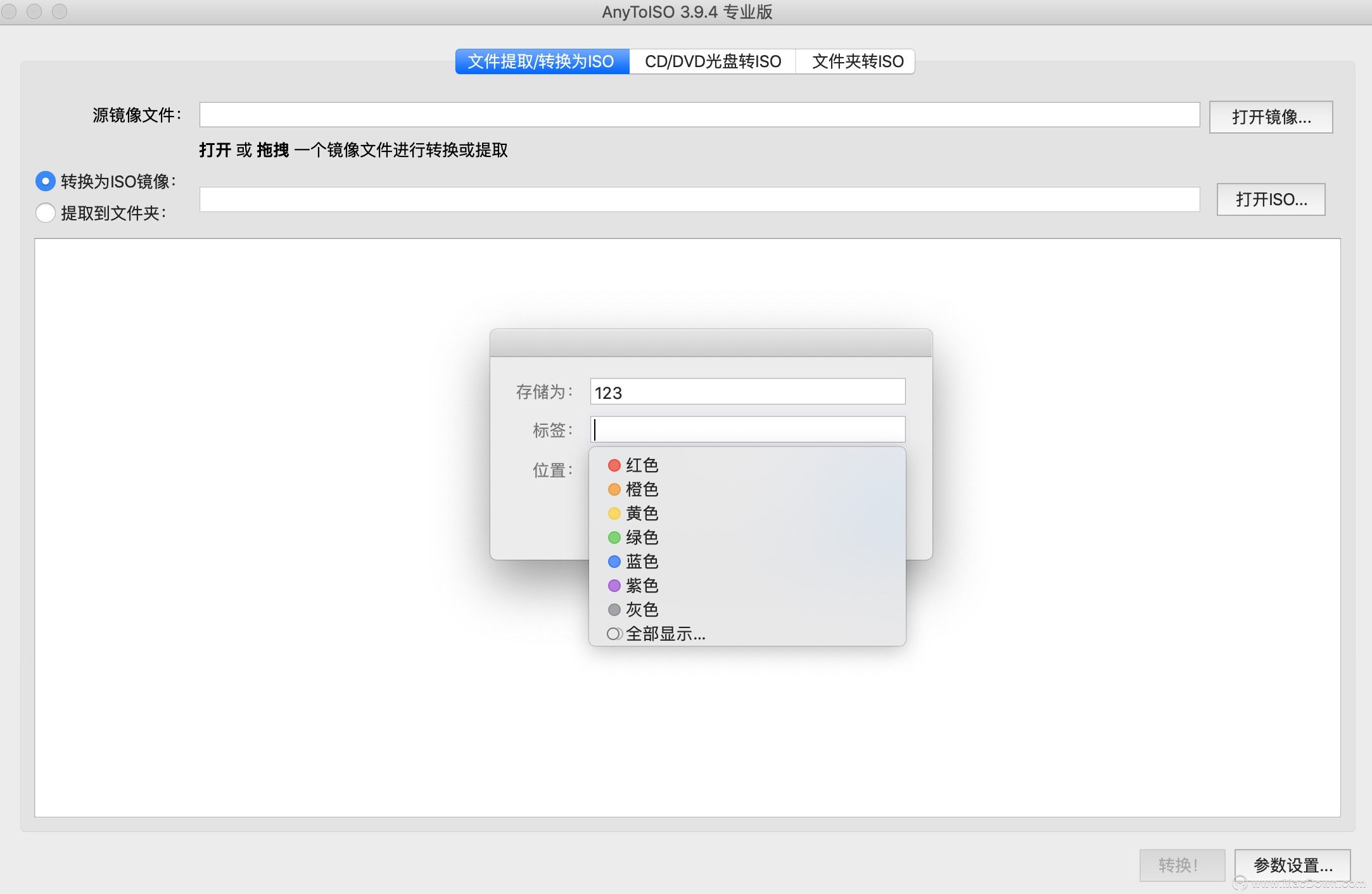Click the 打开ISO... button
The width and height of the screenshot is (1372, 894).
(x=1271, y=199)
